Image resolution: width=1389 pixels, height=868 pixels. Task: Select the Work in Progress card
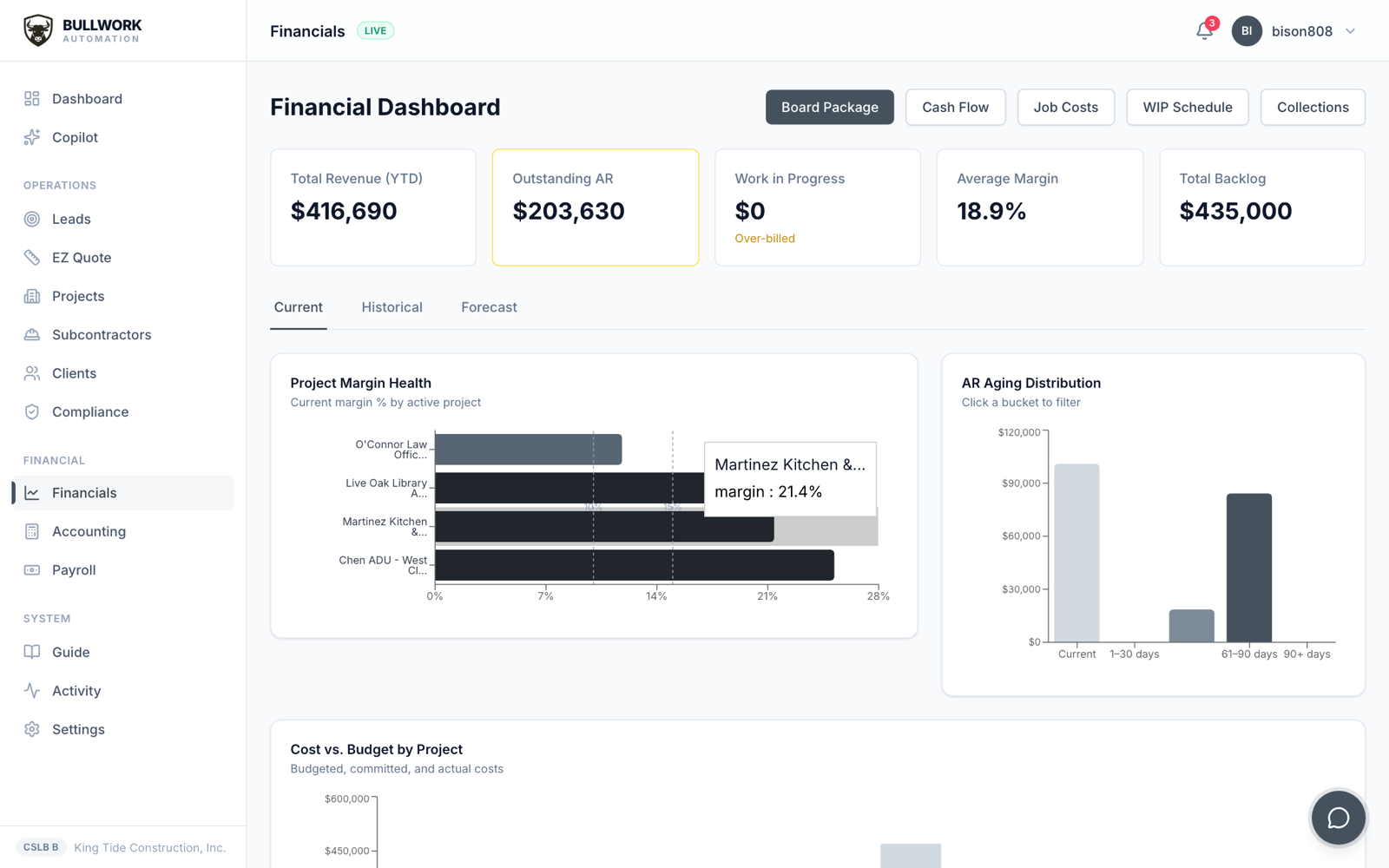818,207
